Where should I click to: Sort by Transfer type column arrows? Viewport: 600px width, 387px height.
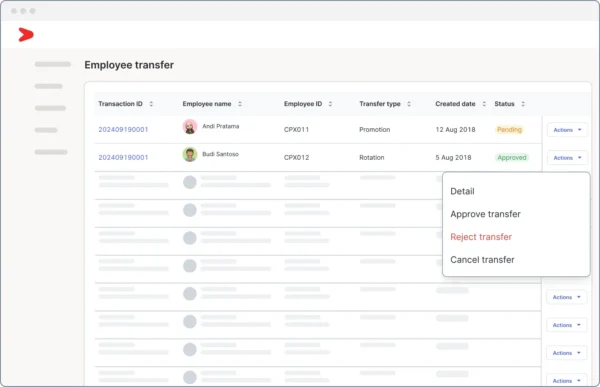point(409,104)
